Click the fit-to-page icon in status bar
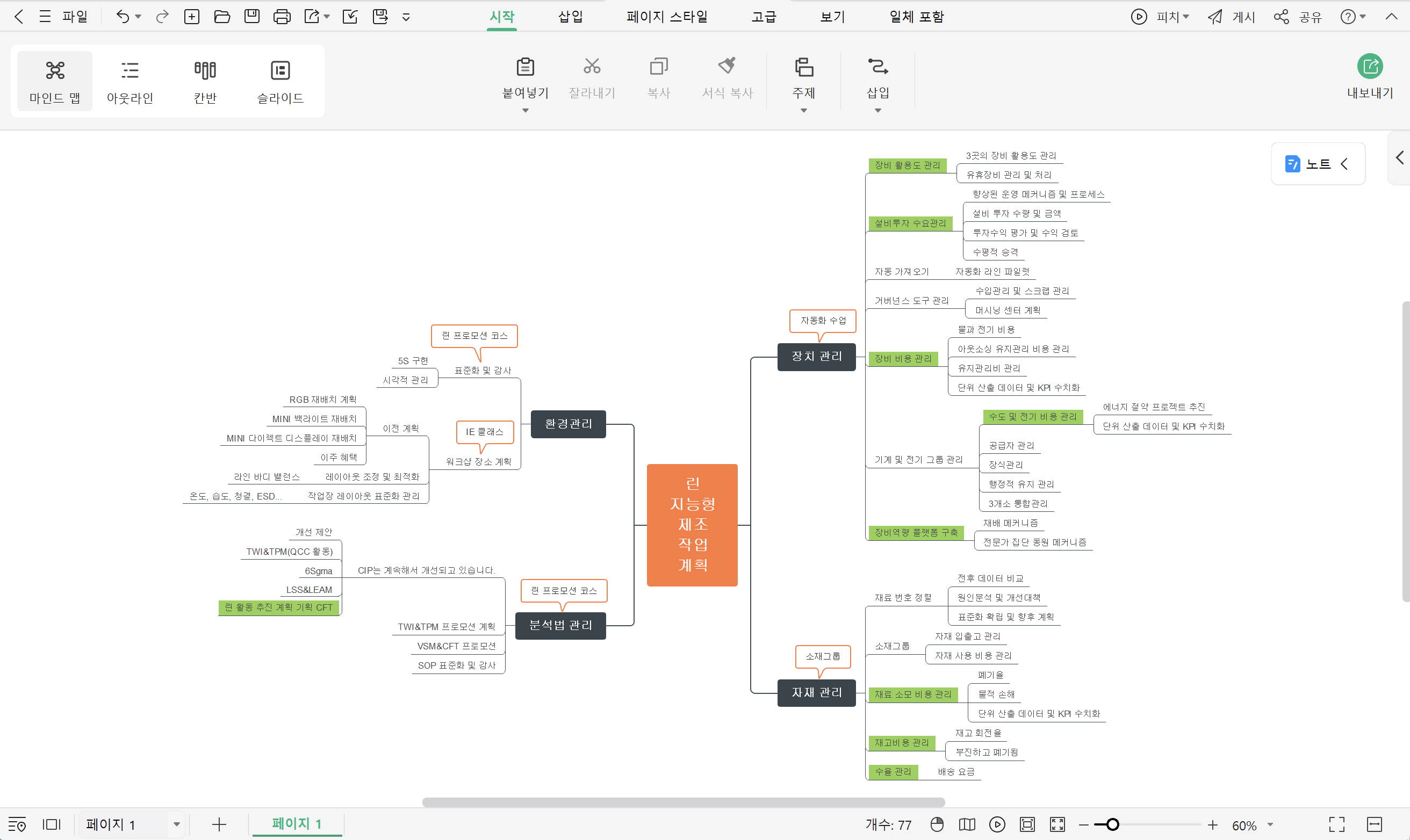The image size is (1410, 840). tap(1027, 824)
